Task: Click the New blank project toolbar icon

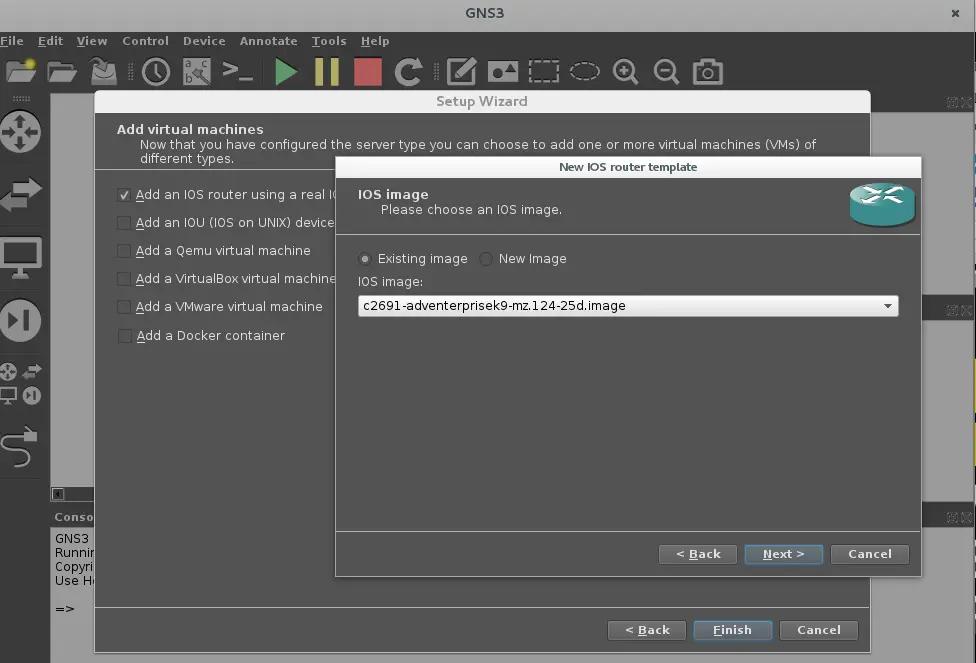Action: click(21, 72)
